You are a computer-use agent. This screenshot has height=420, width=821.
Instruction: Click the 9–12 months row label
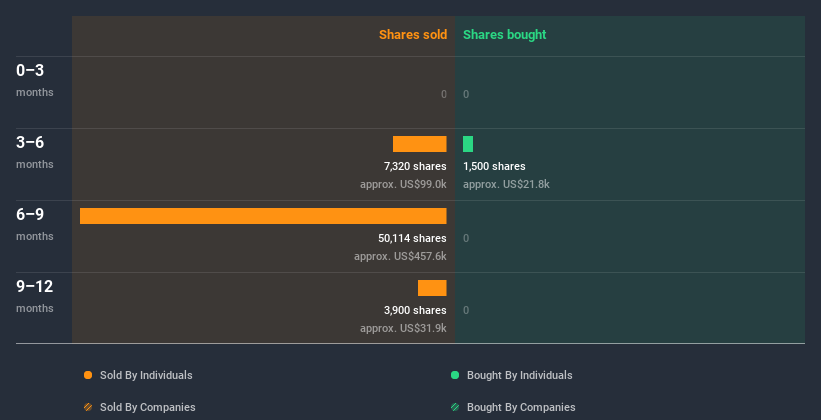pos(35,296)
